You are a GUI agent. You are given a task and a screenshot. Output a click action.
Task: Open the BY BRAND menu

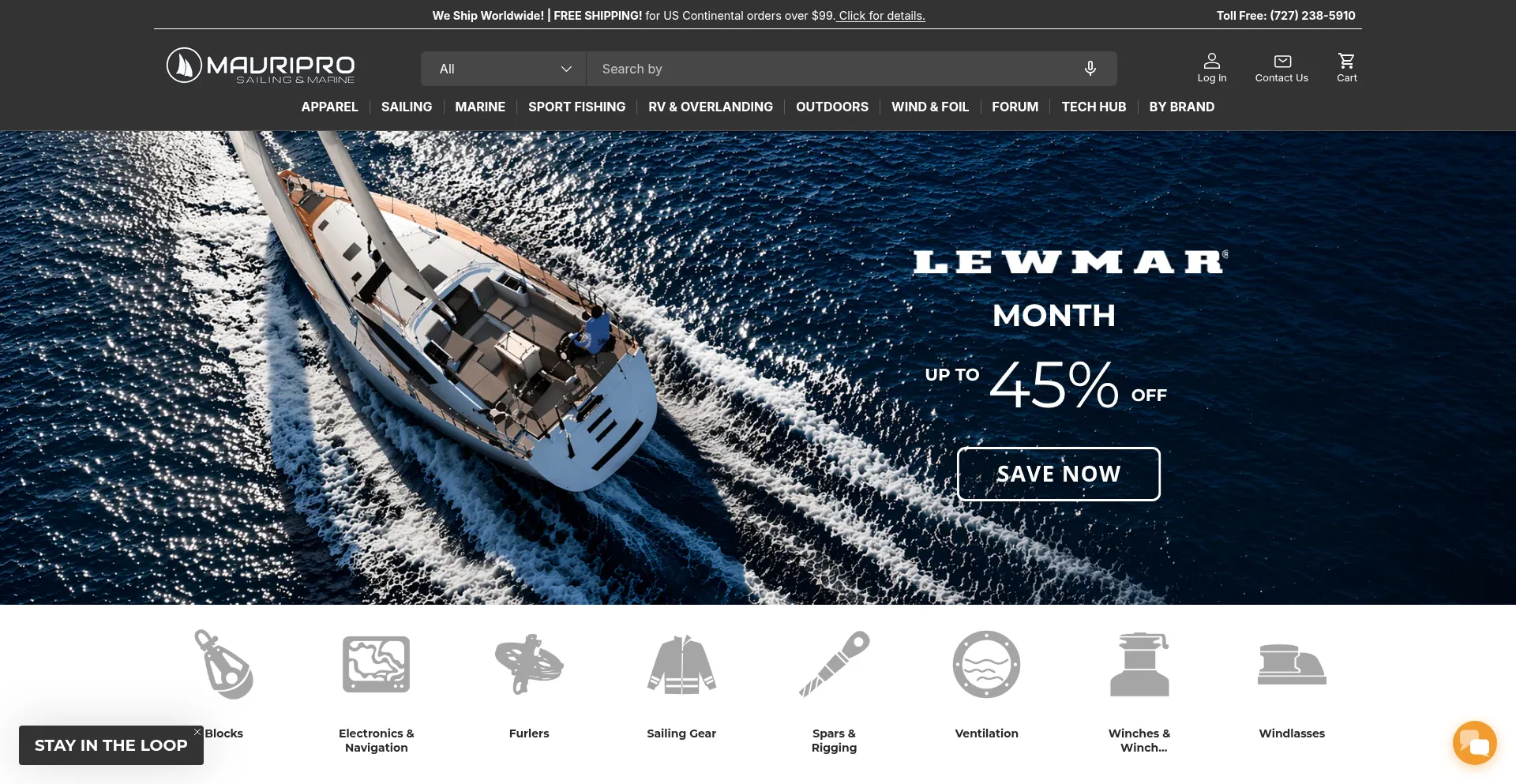[x=1182, y=107]
